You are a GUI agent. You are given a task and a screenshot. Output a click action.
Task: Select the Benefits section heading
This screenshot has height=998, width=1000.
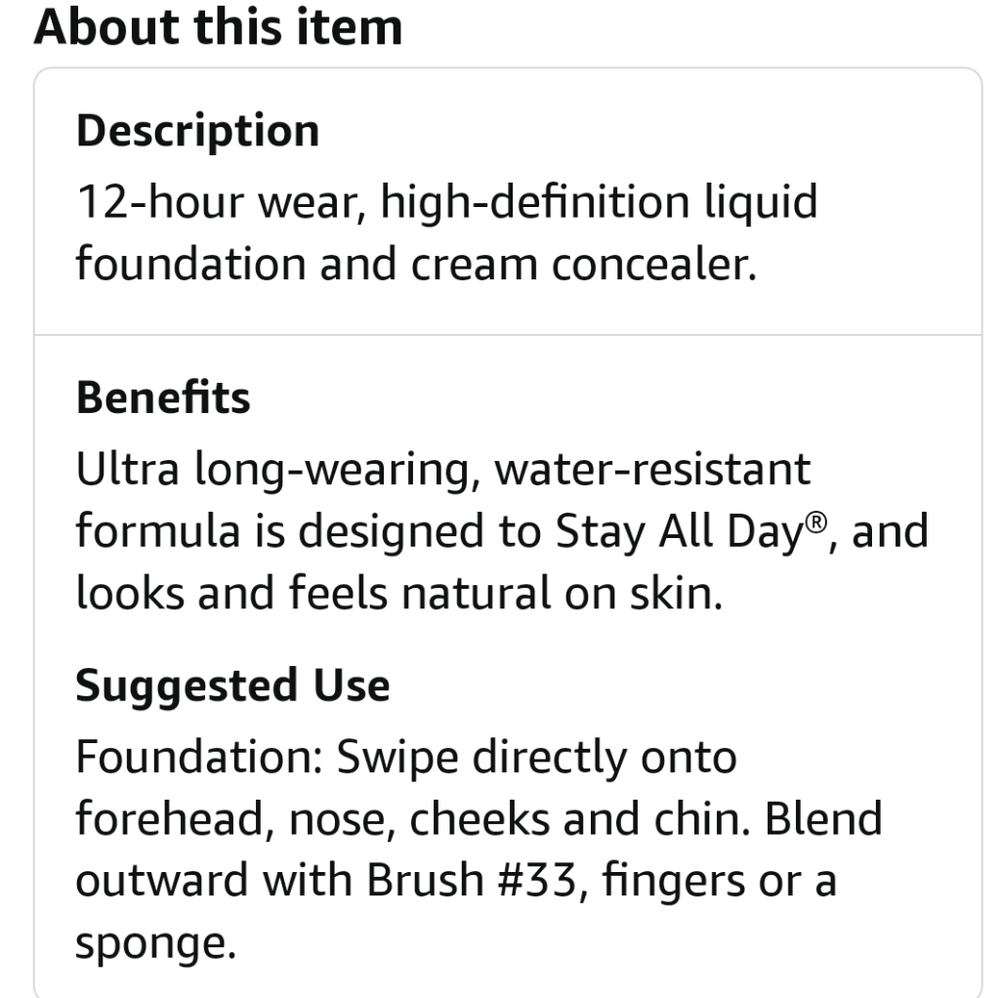(163, 398)
